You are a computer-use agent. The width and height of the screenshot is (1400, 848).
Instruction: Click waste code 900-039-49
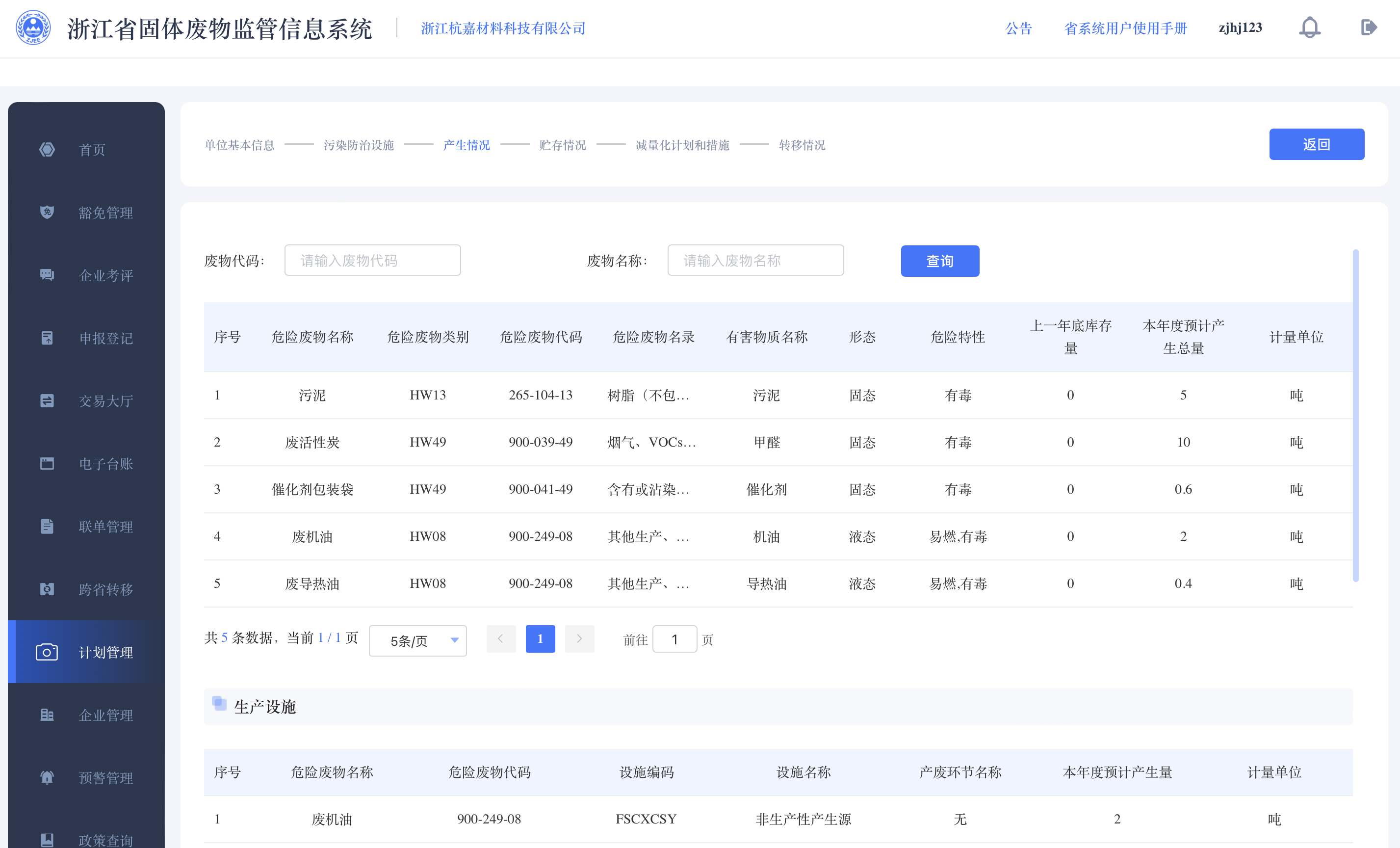[541, 442]
